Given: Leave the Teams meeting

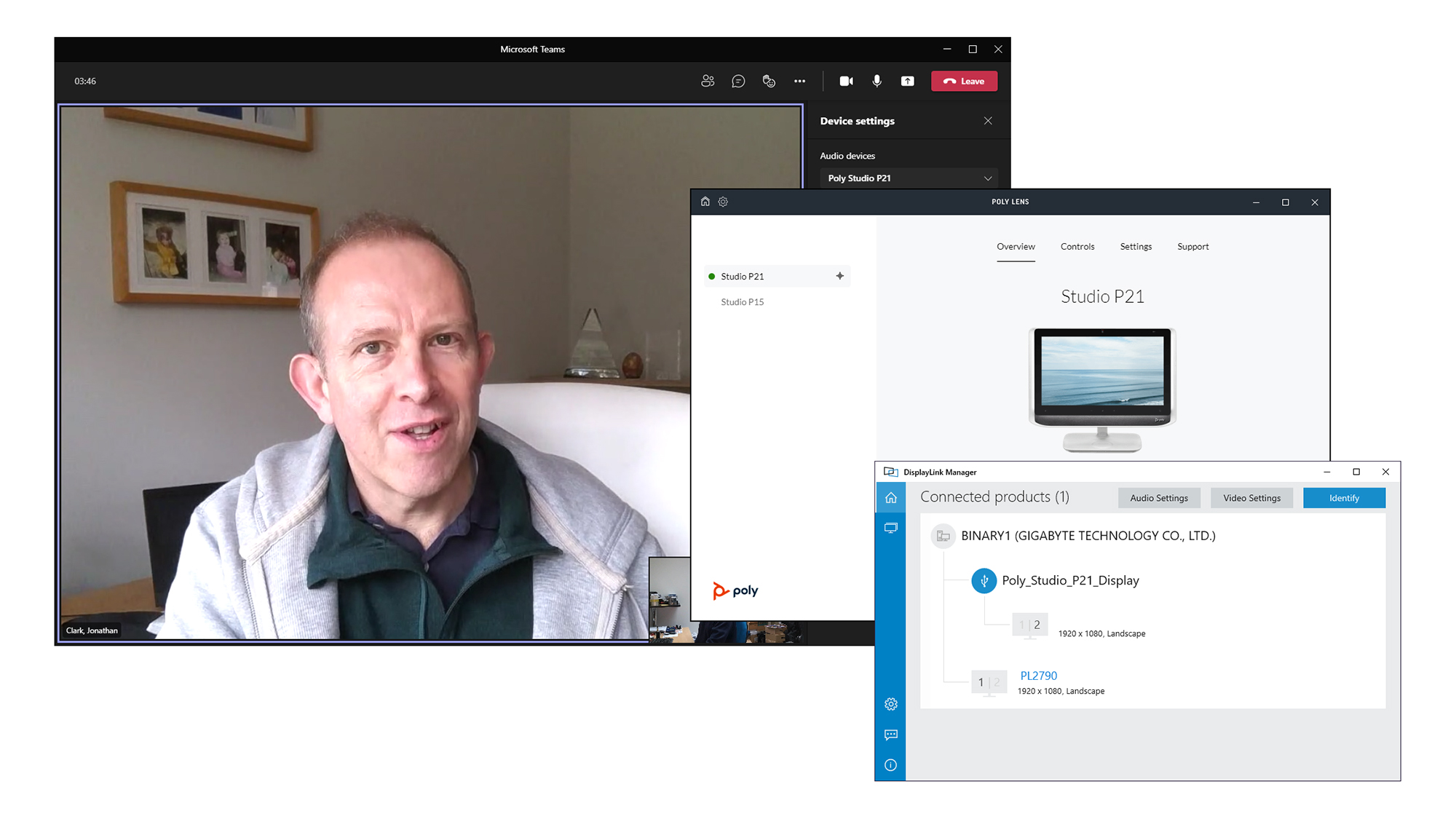Looking at the screenshot, I should coord(964,81).
